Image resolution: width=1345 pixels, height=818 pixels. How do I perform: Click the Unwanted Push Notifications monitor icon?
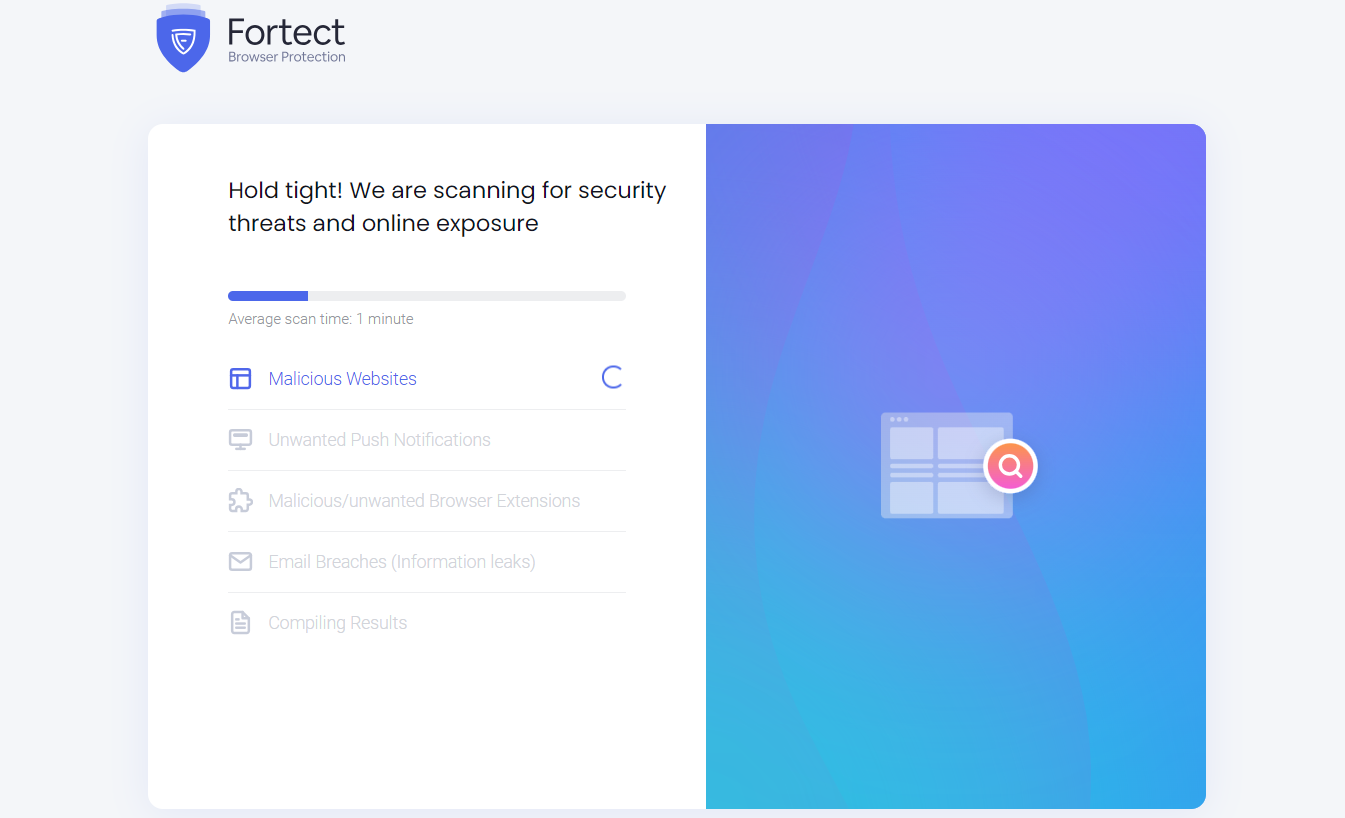(240, 440)
